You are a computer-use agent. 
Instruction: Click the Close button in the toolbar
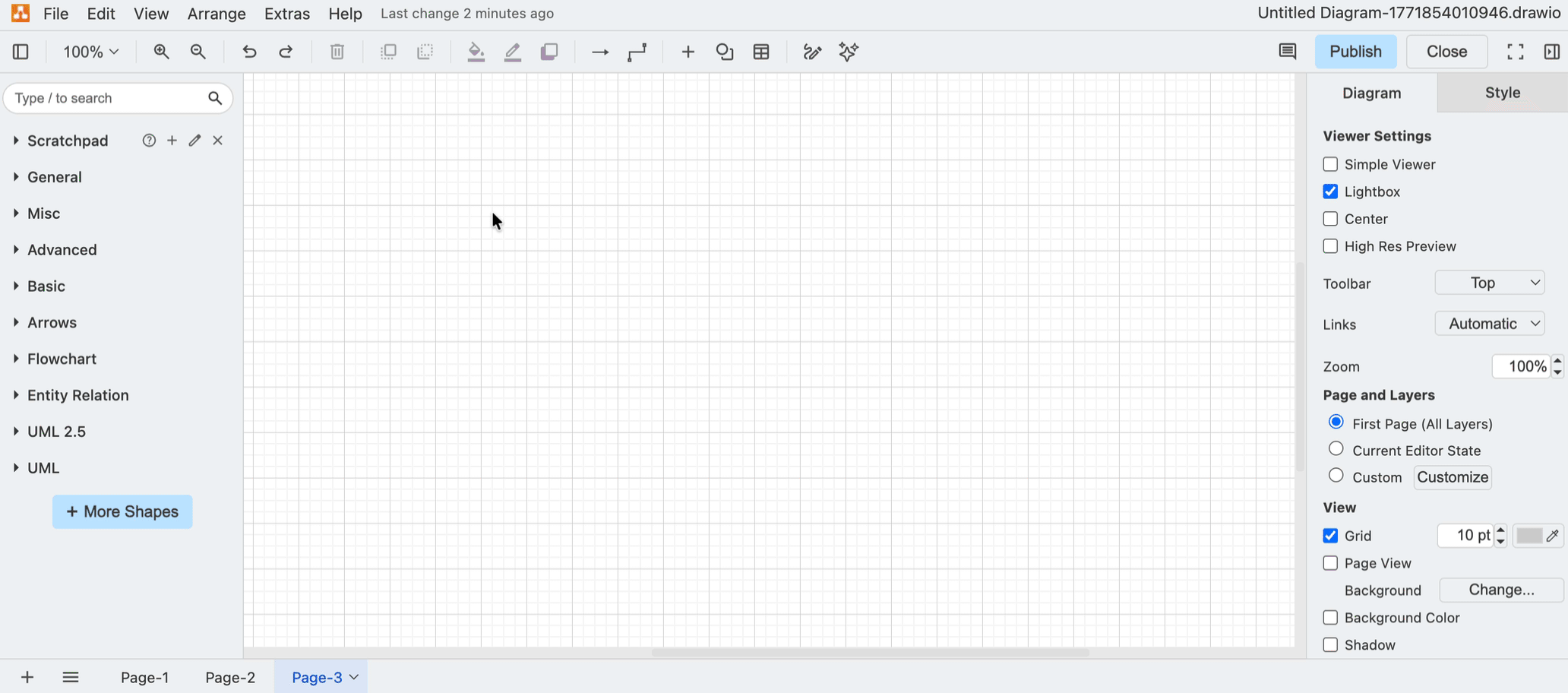click(x=1446, y=52)
